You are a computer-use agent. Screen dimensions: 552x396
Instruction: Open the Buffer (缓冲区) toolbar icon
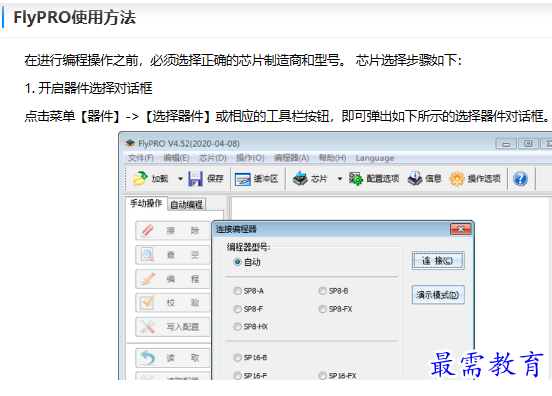pos(243,179)
